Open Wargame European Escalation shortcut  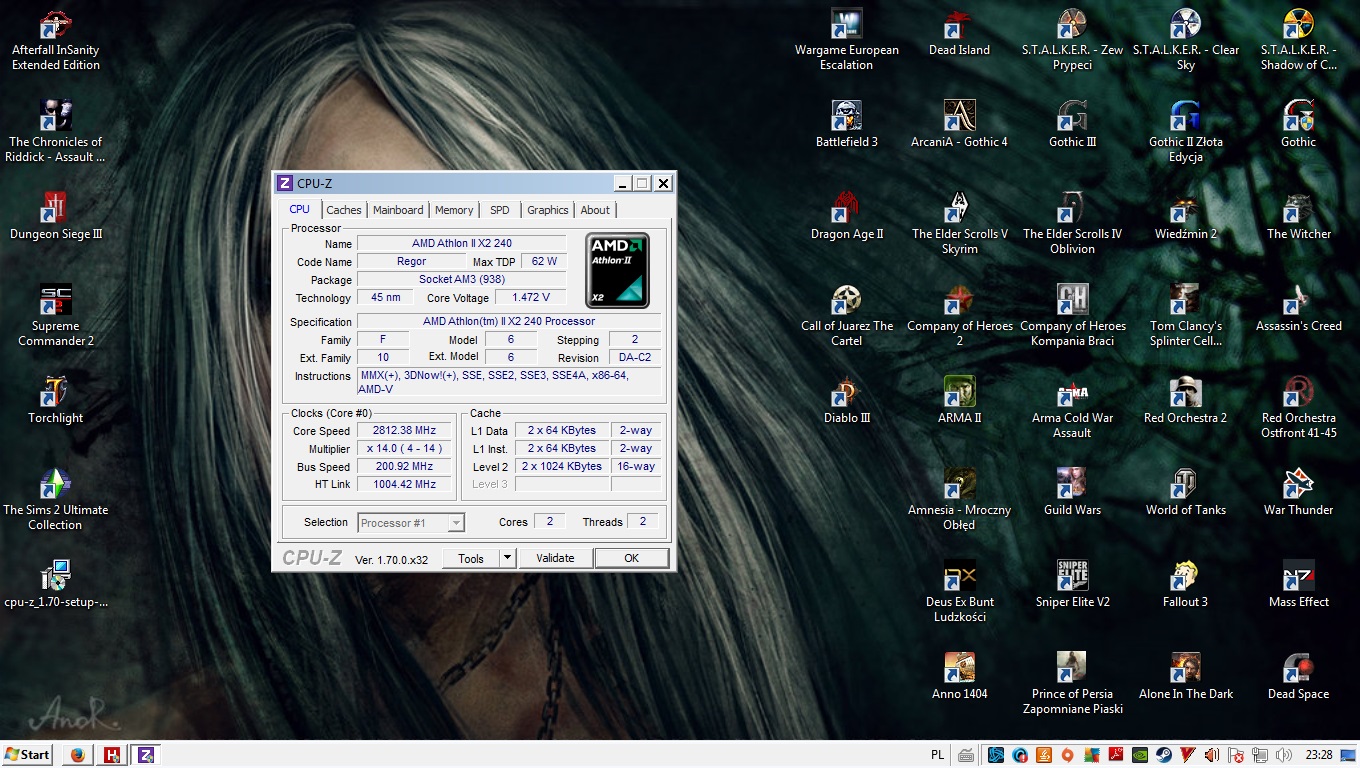(846, 40)
